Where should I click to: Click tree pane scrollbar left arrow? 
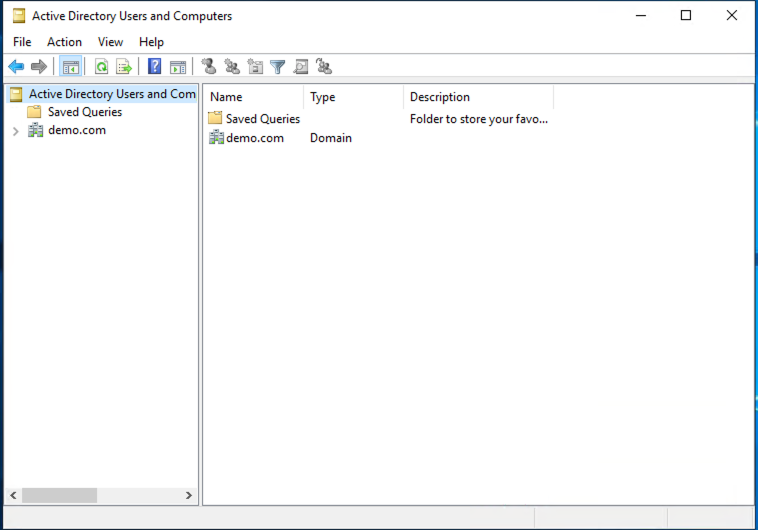pos(14,495)
